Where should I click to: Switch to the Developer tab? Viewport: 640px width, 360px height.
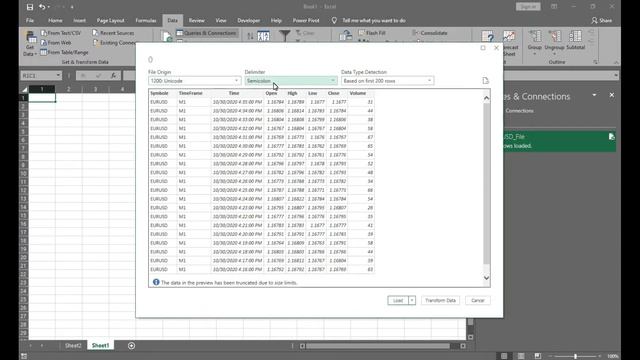point(249,20)
